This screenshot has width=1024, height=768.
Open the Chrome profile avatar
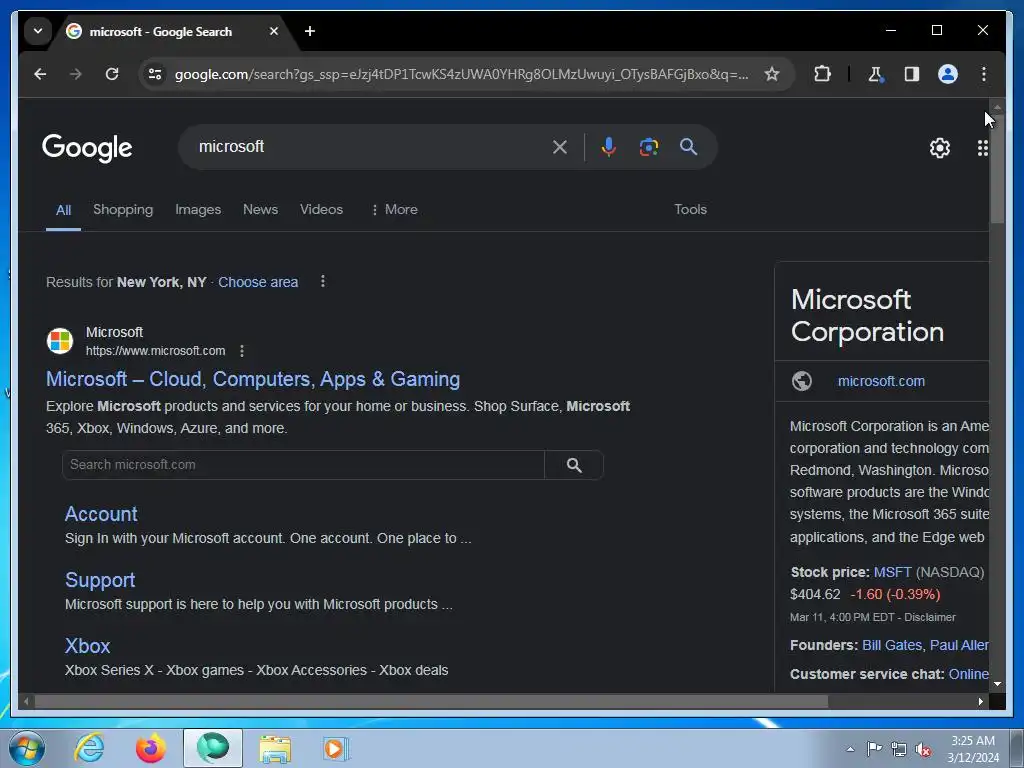pyautogui.click(x=948, y=74)
